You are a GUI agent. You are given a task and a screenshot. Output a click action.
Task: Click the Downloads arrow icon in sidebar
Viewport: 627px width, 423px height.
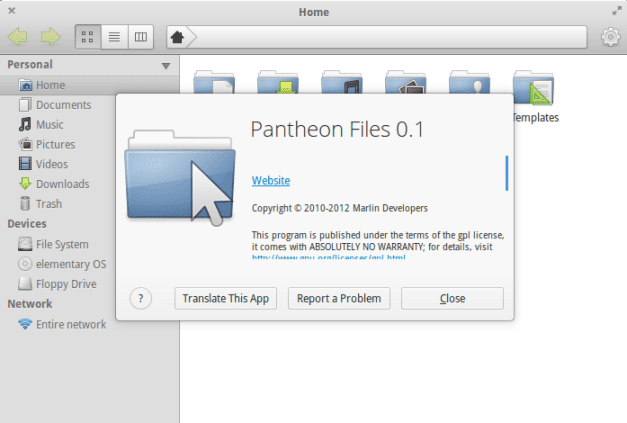click(x=25, y=184)
